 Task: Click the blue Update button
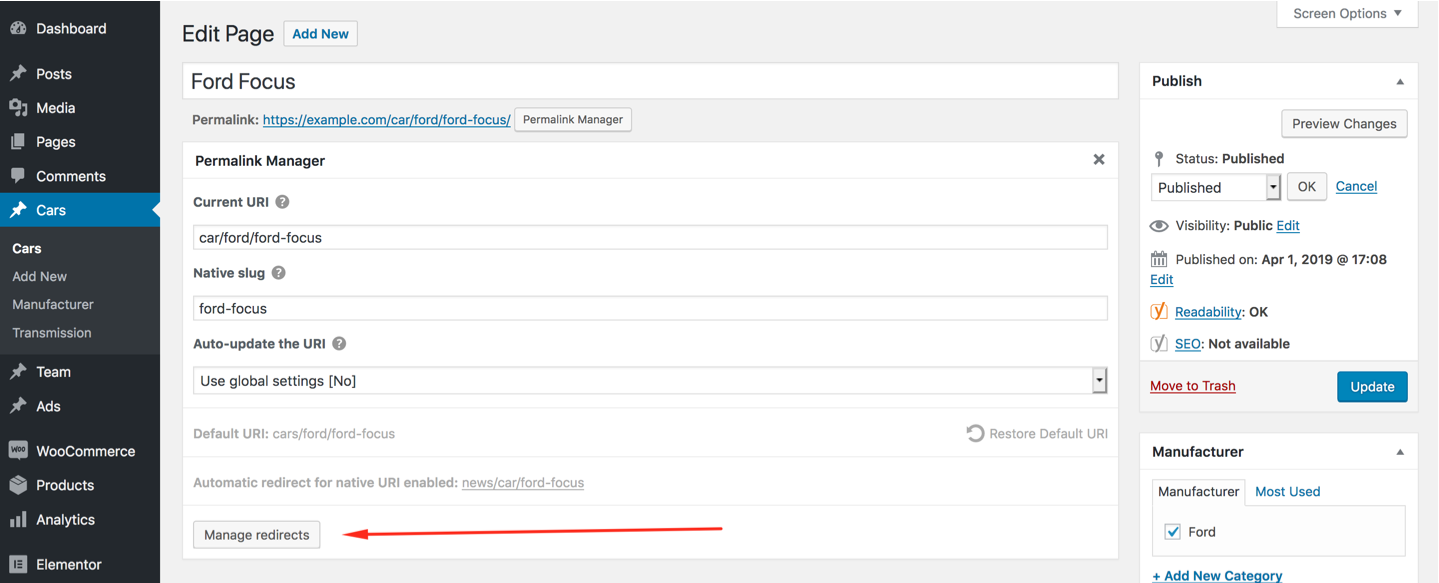click(x=1372, y=387)
